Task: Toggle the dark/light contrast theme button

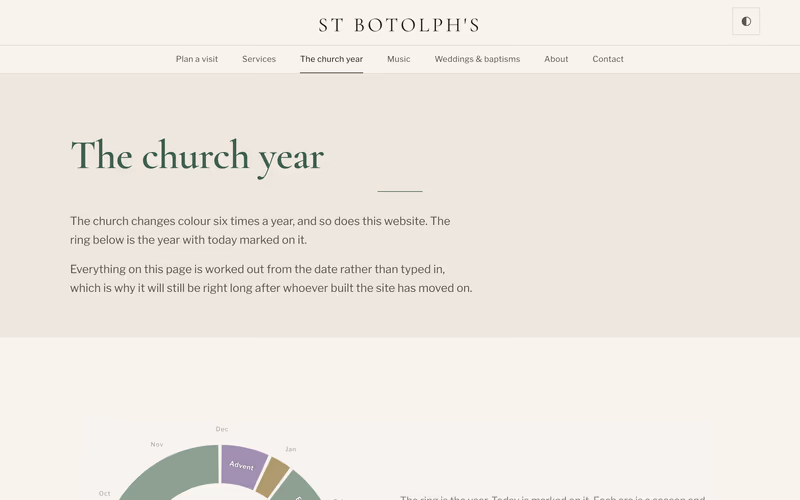Action: (x=745, y=21)
